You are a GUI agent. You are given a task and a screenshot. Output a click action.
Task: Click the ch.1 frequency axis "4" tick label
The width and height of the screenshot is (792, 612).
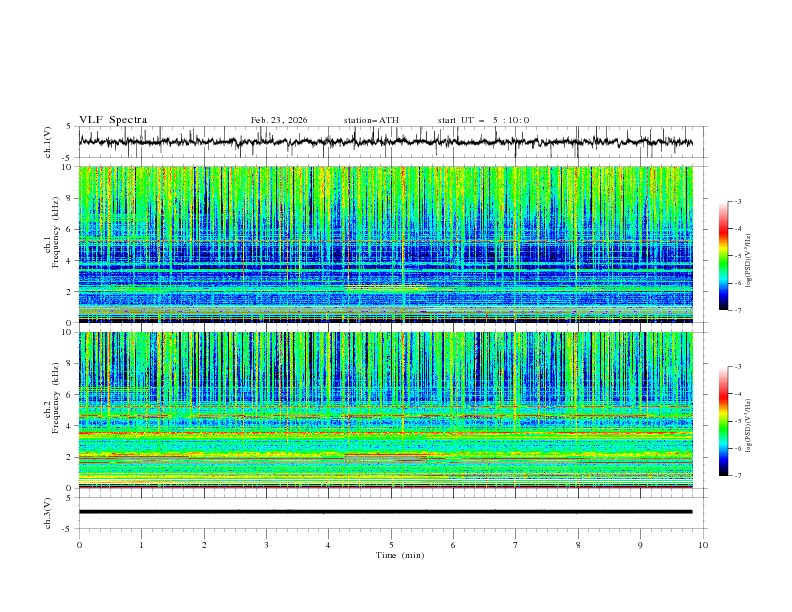tap(70, 261)
